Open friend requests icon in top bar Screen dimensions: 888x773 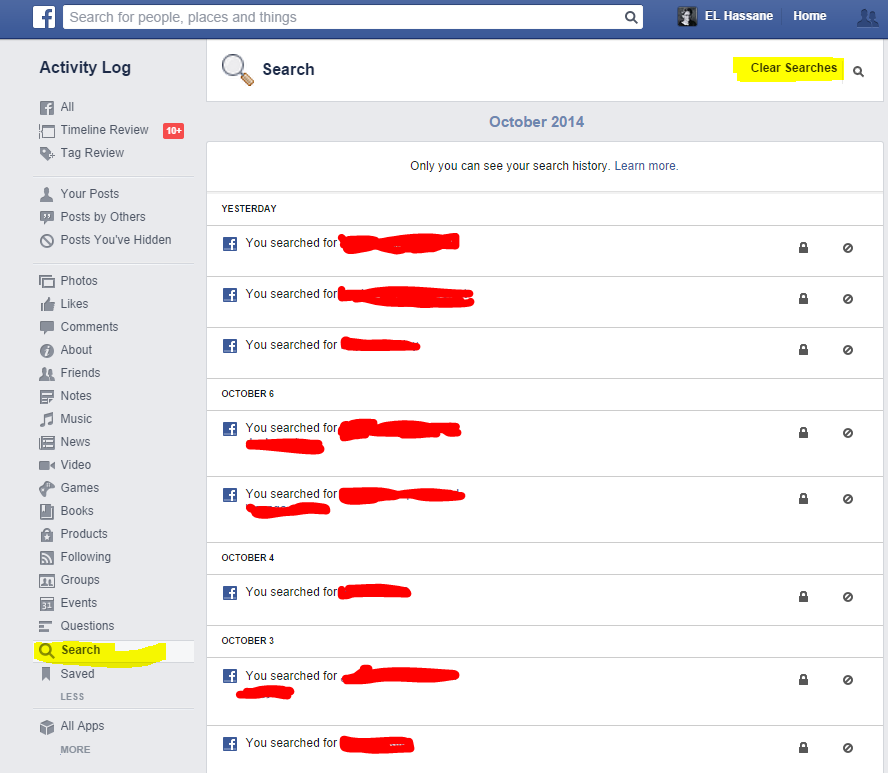click(x=867, y=17)
